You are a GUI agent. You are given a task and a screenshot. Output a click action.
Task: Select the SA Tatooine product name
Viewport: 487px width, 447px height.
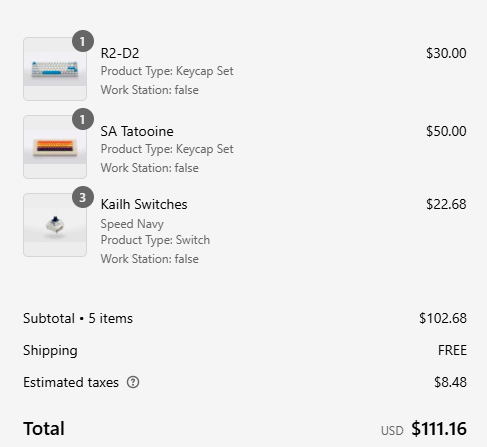137,131
